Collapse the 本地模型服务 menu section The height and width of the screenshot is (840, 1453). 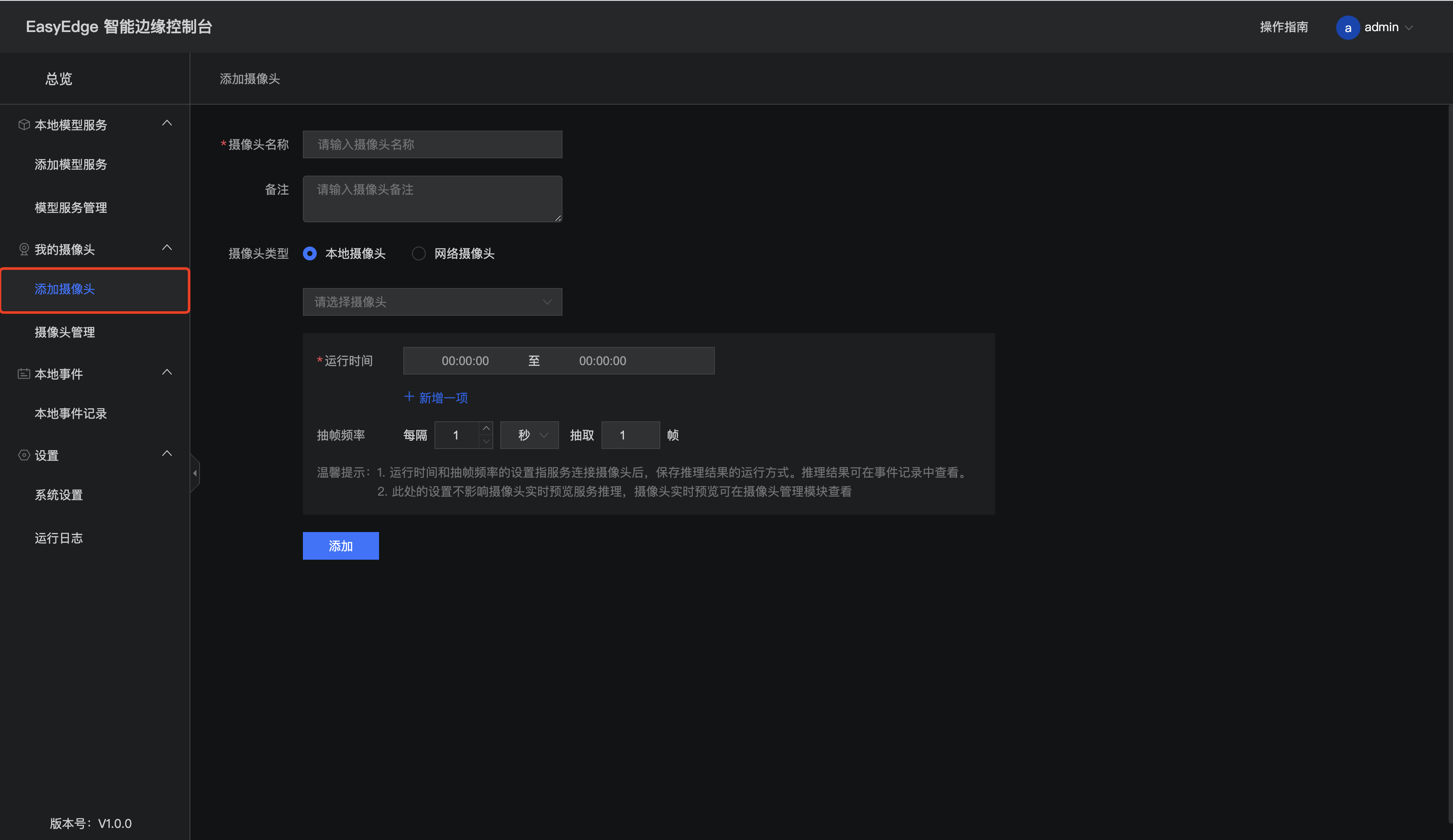pos(167,123)
